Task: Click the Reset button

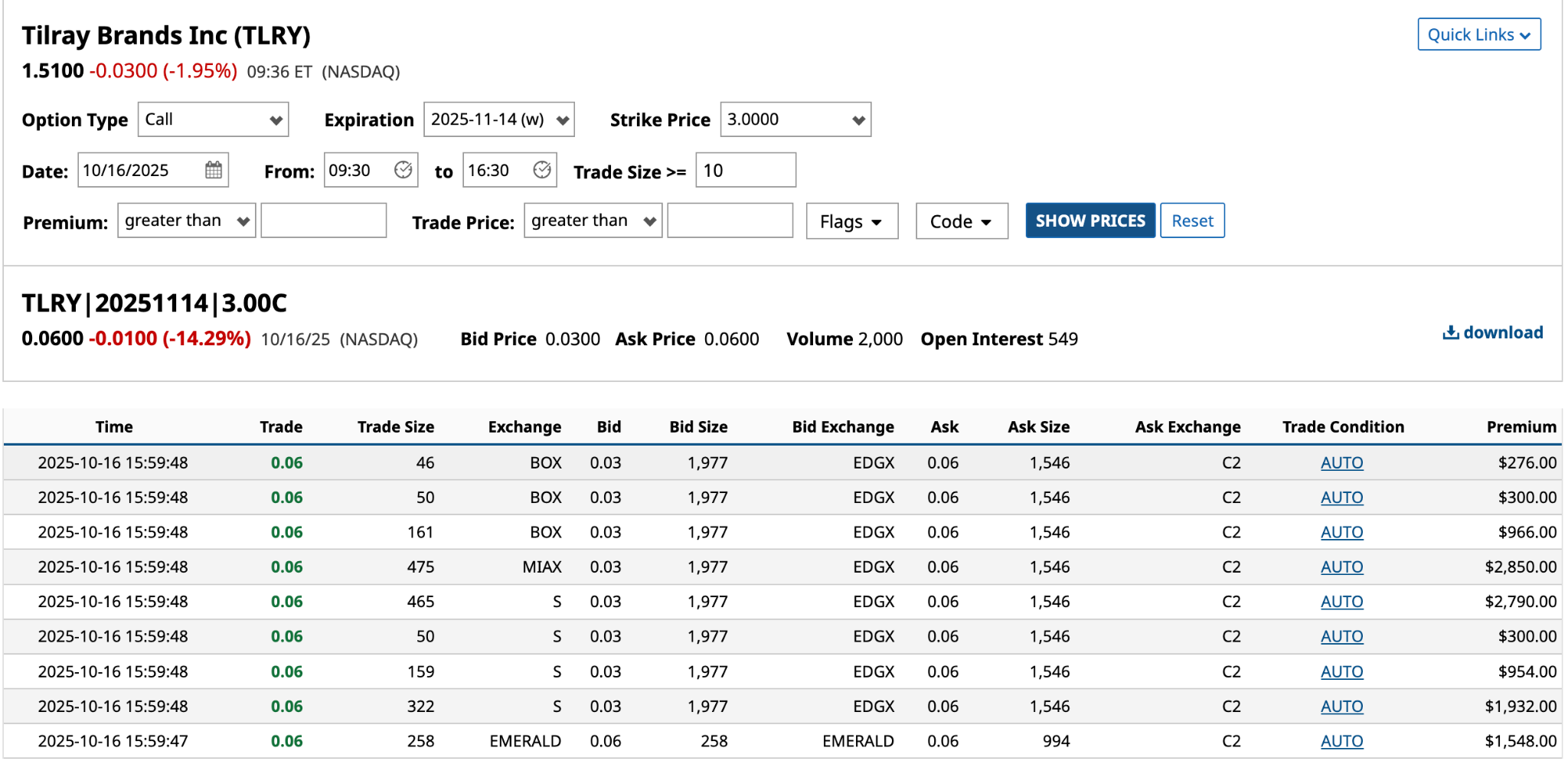Action: point(1192,220)
